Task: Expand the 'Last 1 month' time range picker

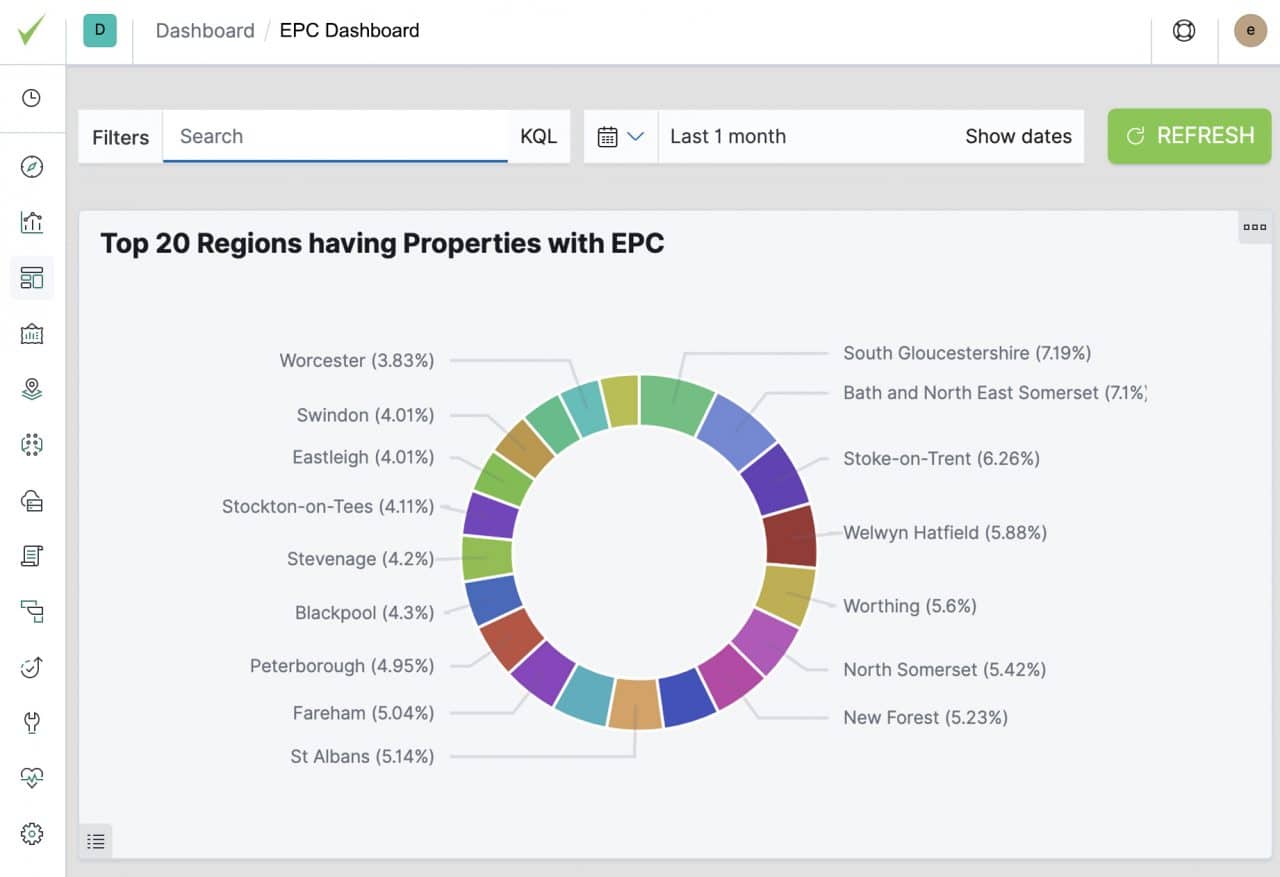Action: pyautogui.click(x=728, y=136)
